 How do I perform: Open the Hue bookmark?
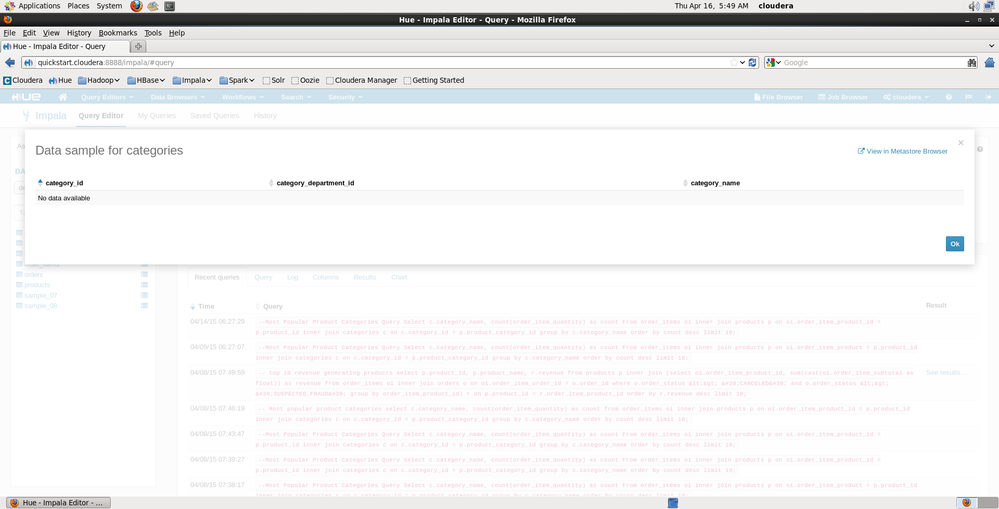tap(61, 80)
